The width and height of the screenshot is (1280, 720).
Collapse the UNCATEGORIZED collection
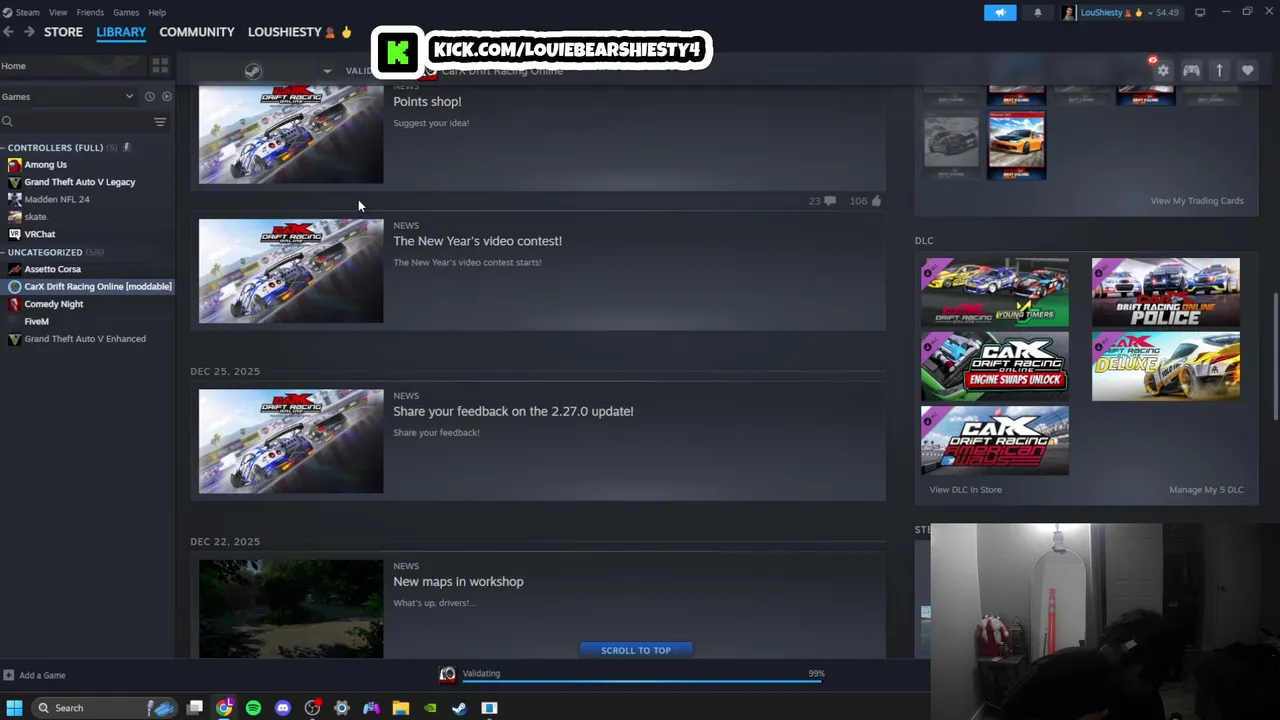[x=3, y=252]
